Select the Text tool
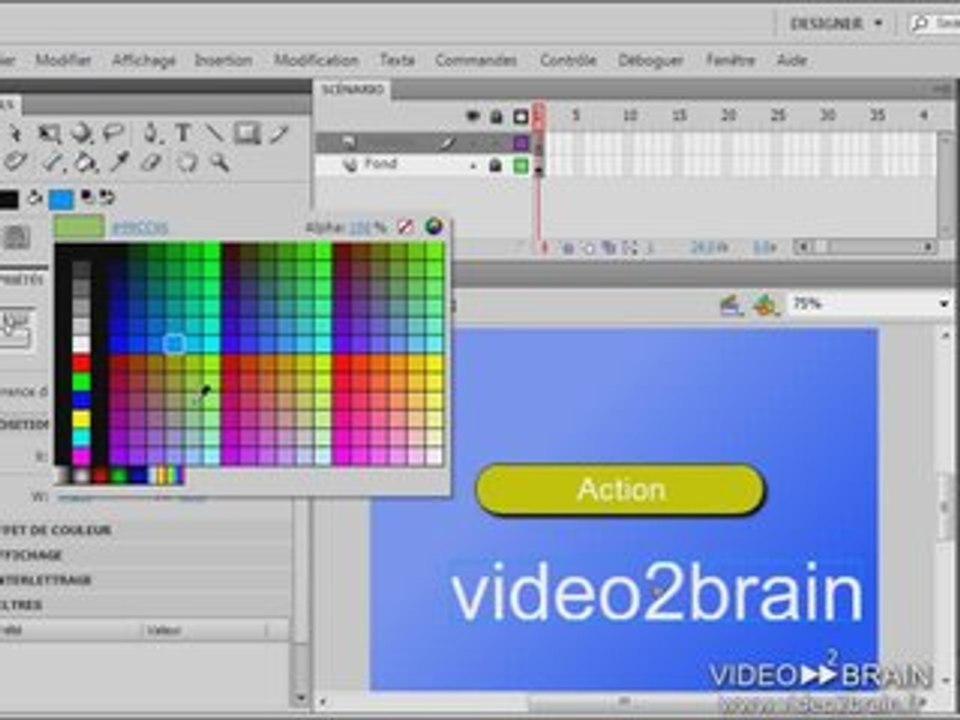The width and height of the screenshot is (960, 720). 182,133
